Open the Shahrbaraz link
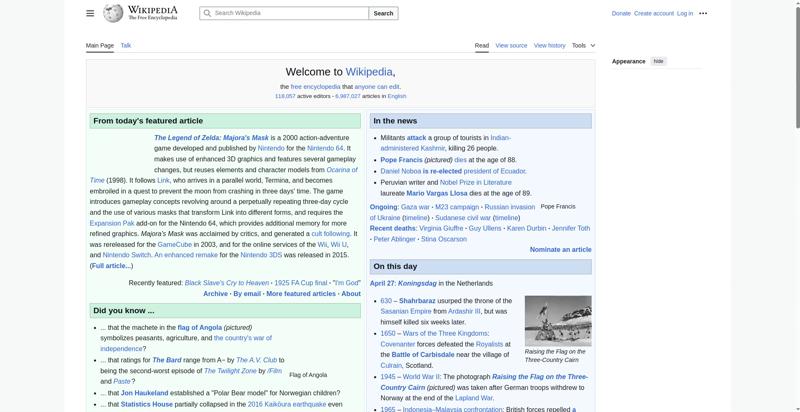 coord(417,301)
